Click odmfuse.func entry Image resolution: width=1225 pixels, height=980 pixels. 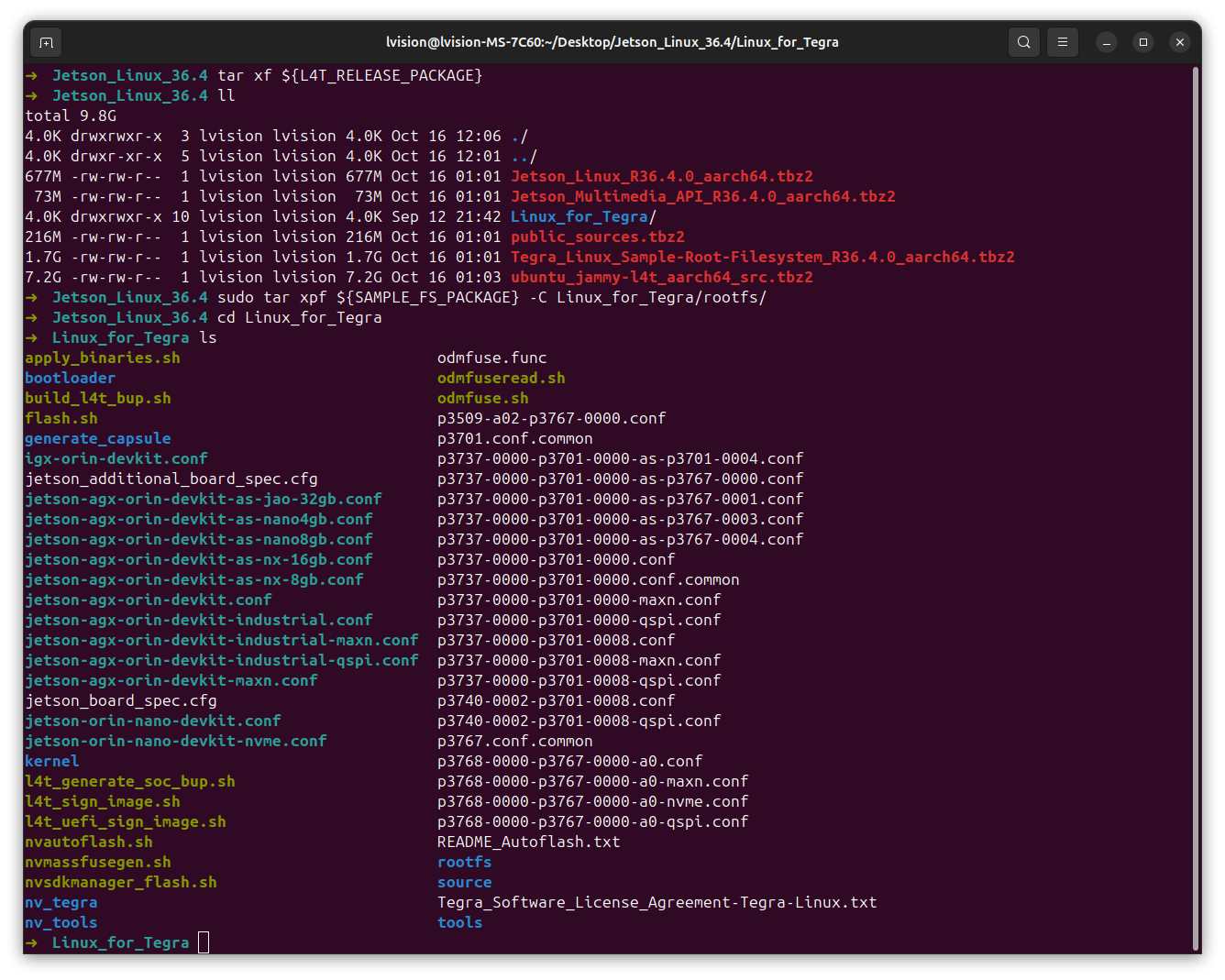pos(492,358)
